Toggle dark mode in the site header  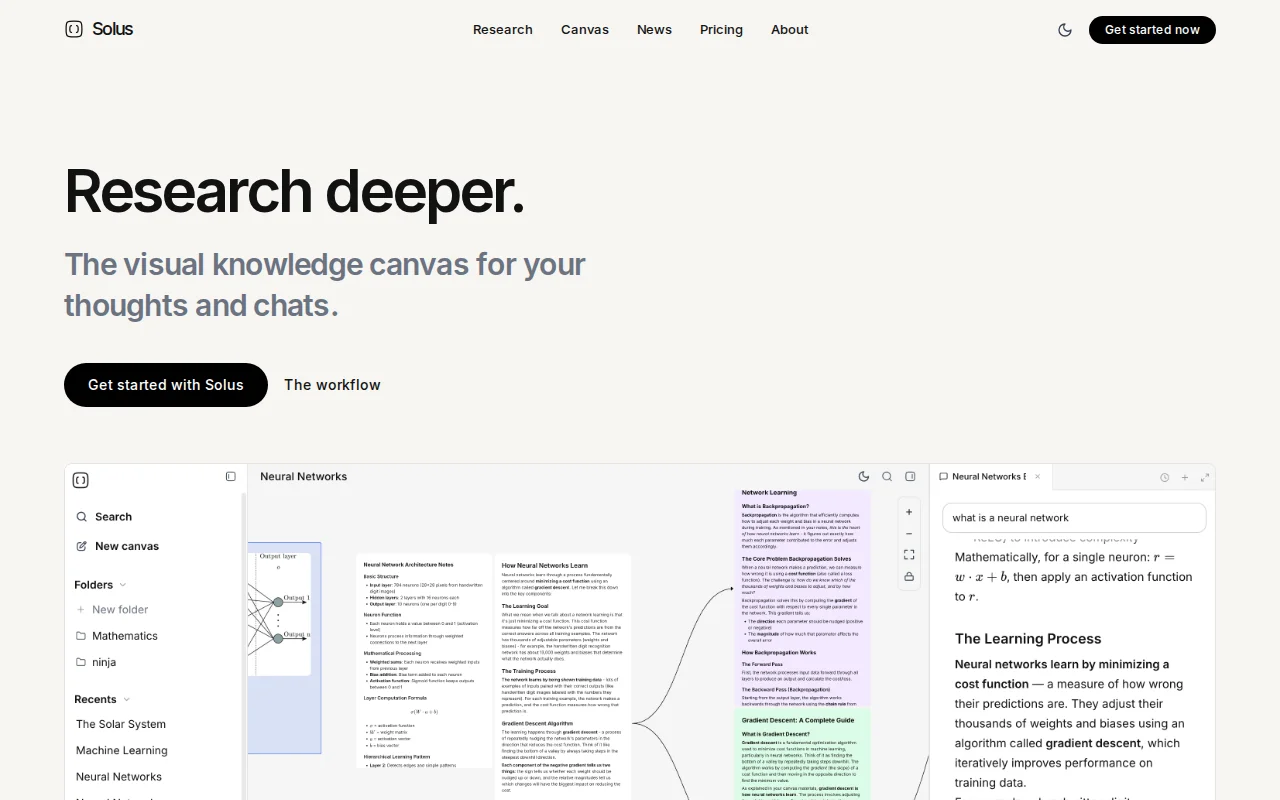tap(1065, 30)
